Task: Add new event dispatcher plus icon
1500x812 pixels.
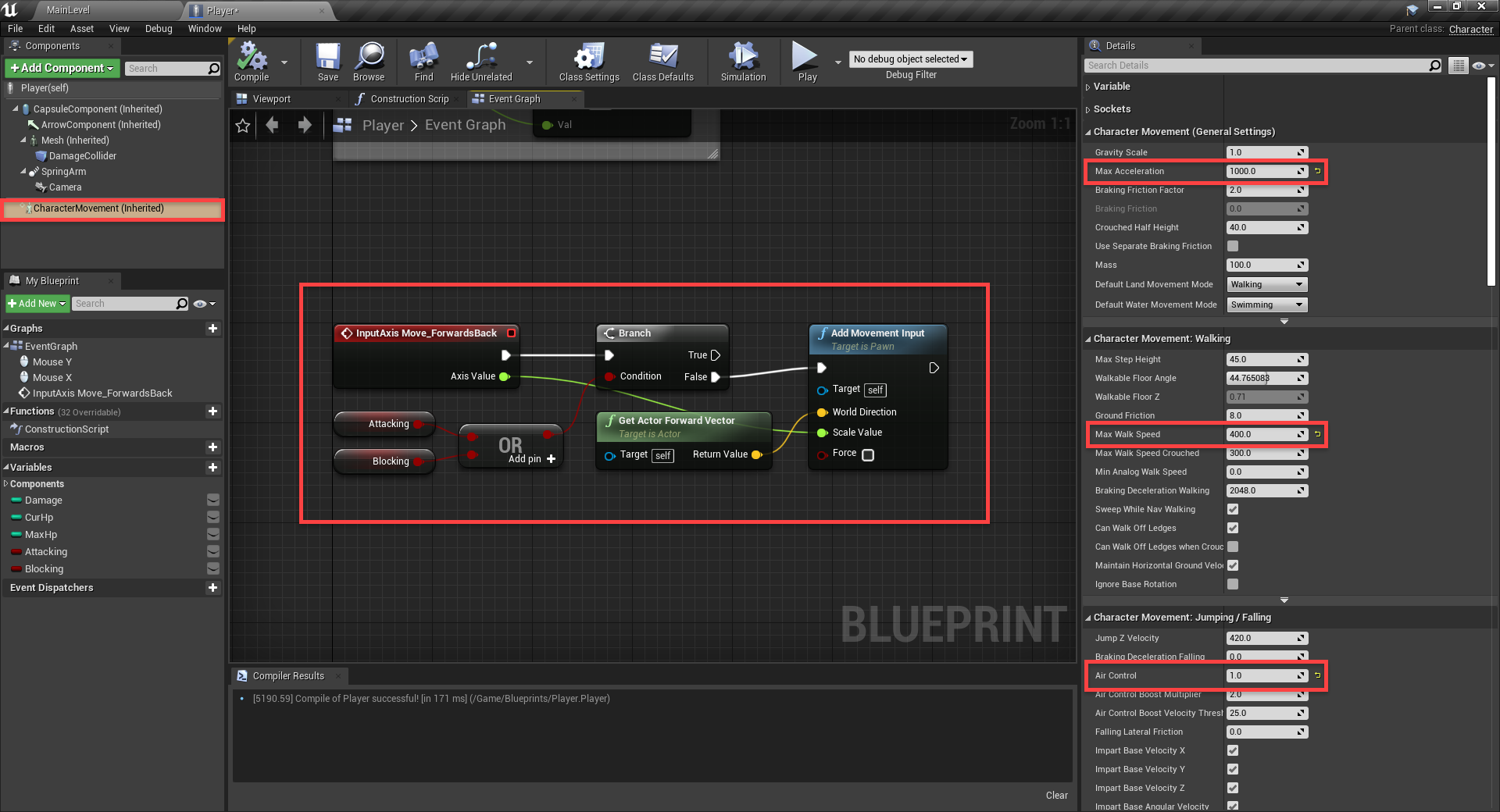Action: click(212, 588)
